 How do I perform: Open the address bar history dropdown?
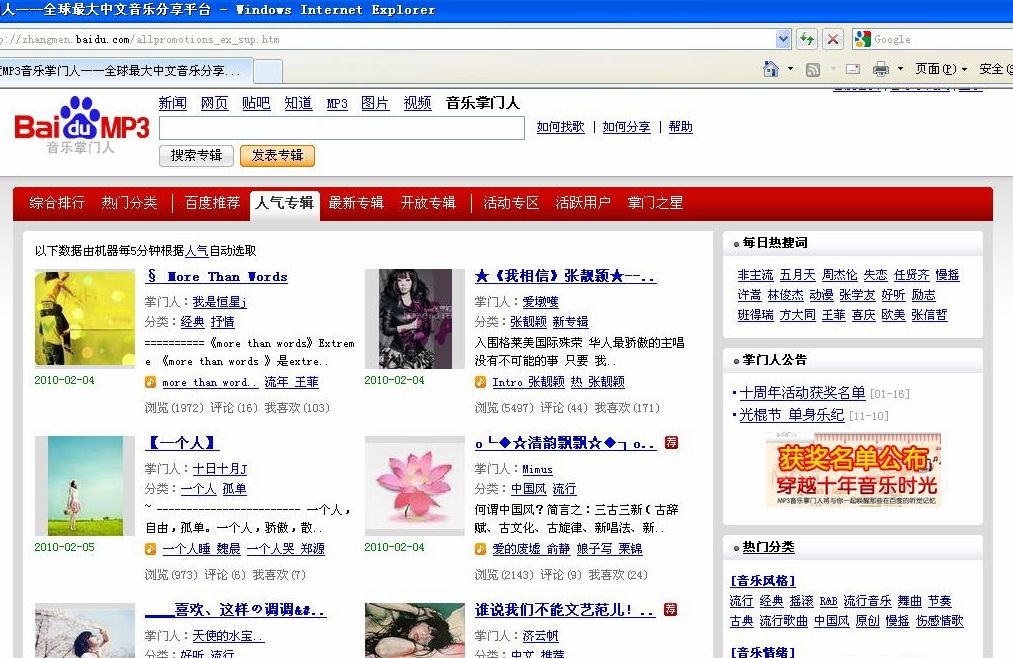(783, 39)
